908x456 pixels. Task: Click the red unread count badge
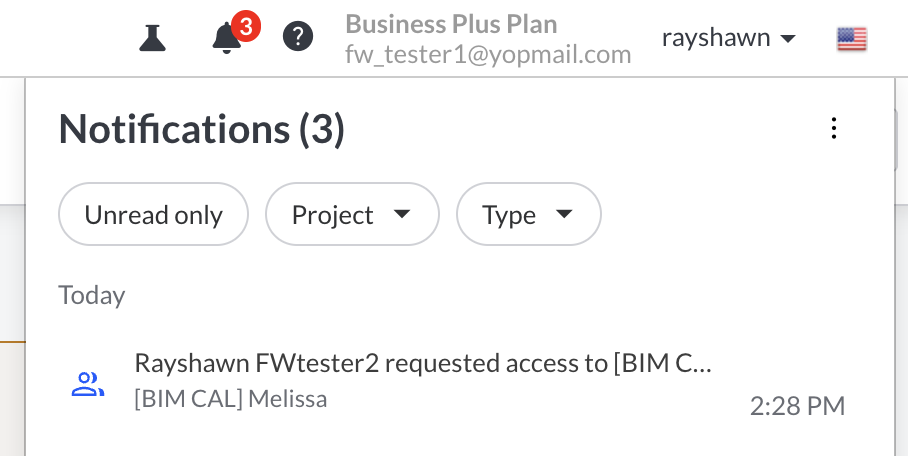(x=245, y=25)
